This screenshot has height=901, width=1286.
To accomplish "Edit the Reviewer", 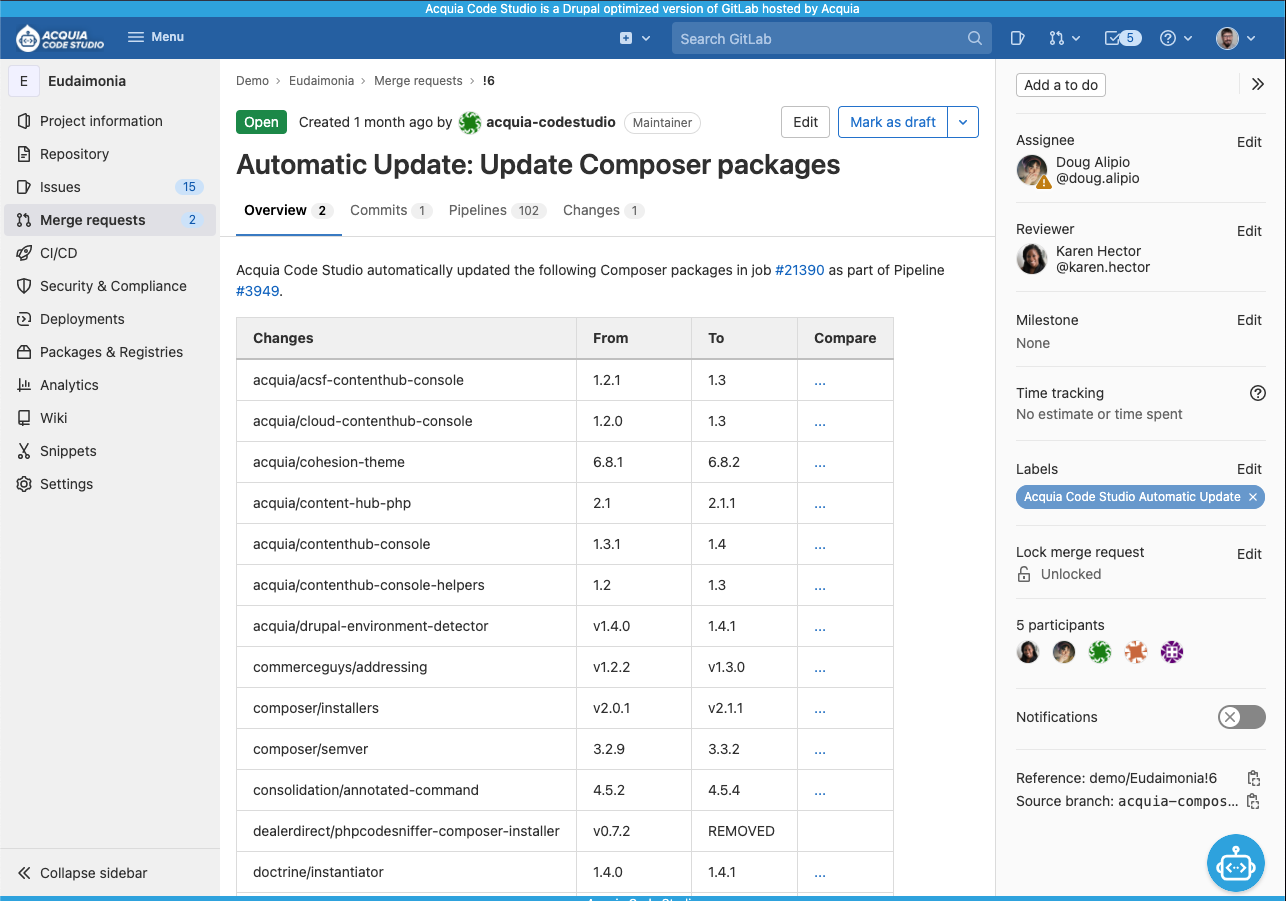I will click(x=1249, y=231).
